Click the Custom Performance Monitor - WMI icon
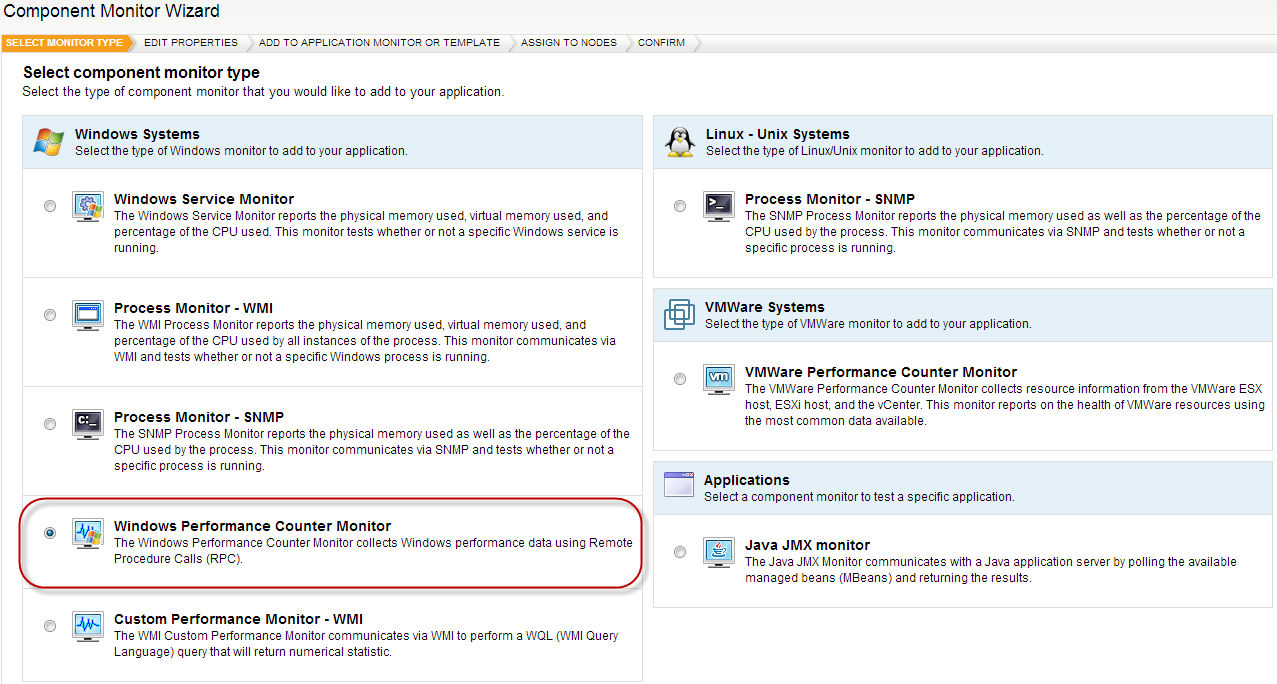Screen dimensions: 1277x684 tap(88, 626)
